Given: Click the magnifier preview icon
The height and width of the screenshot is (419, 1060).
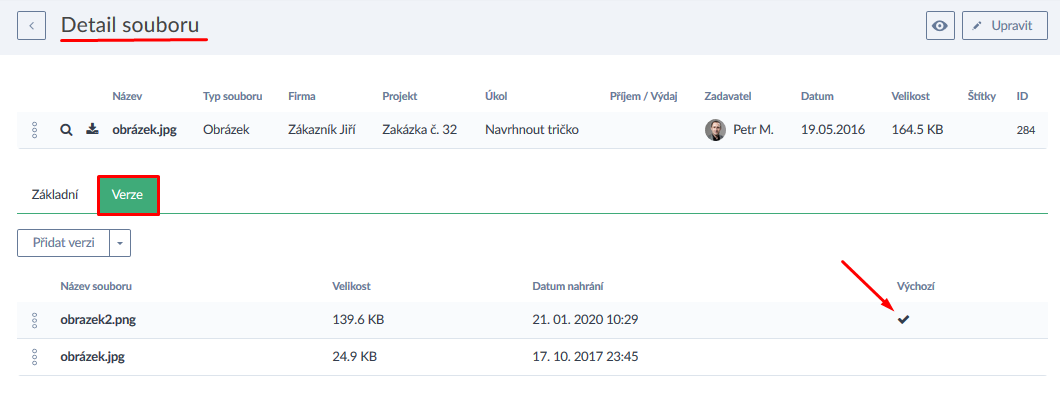Looking at the screenshot, I should 66,129.
